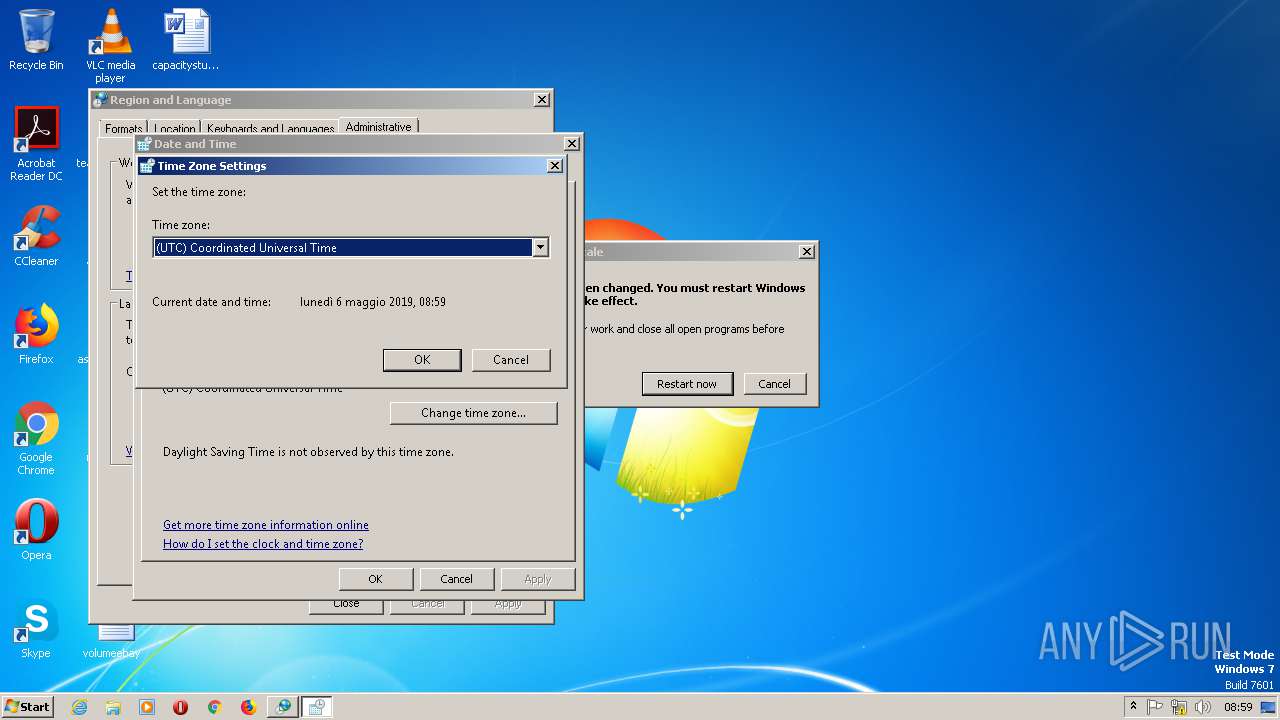Open Get more time zone information online
This screenshot has width=1280, height=720.
[x=266, y=525]
